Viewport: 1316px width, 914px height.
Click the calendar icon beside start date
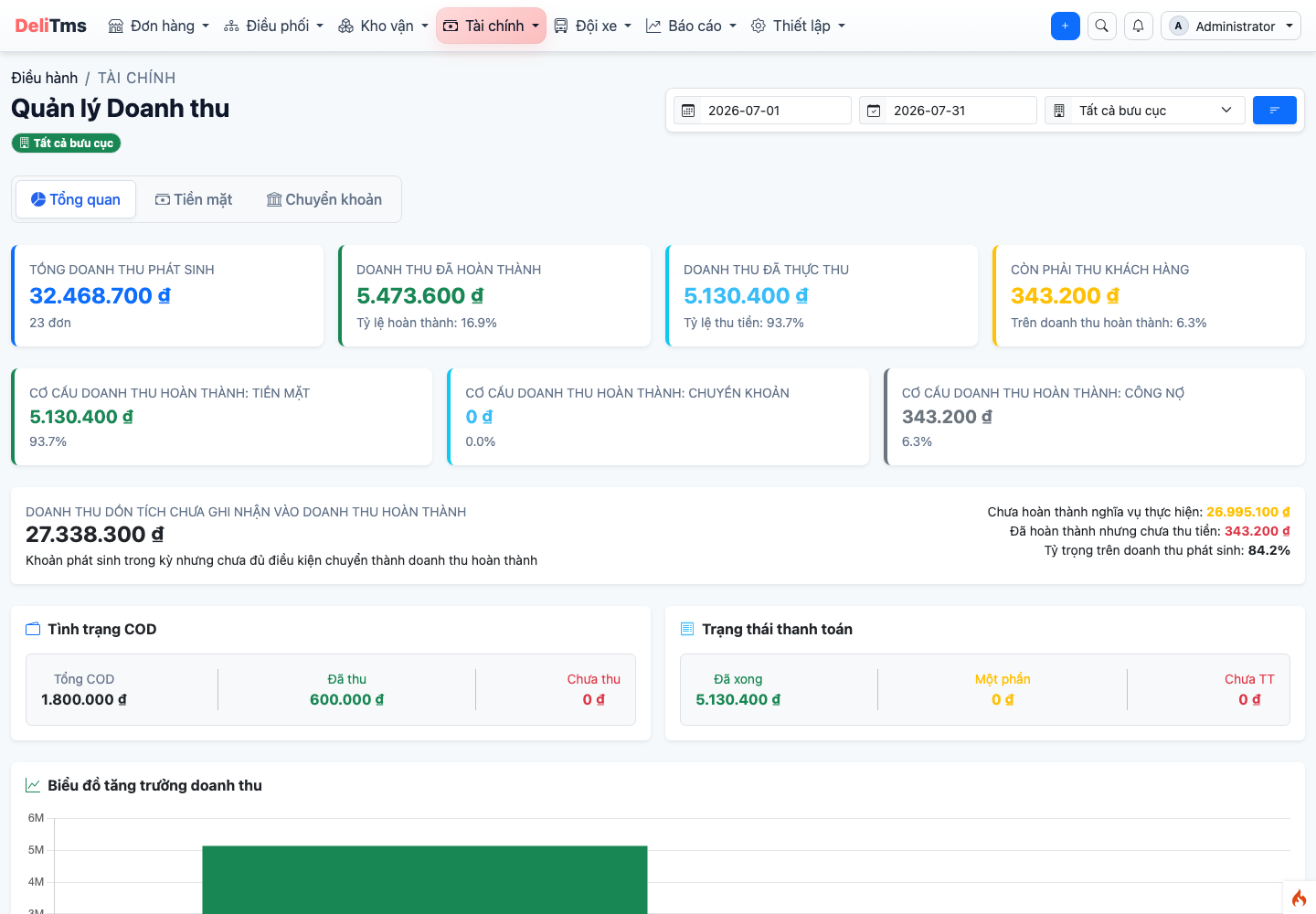689,111
